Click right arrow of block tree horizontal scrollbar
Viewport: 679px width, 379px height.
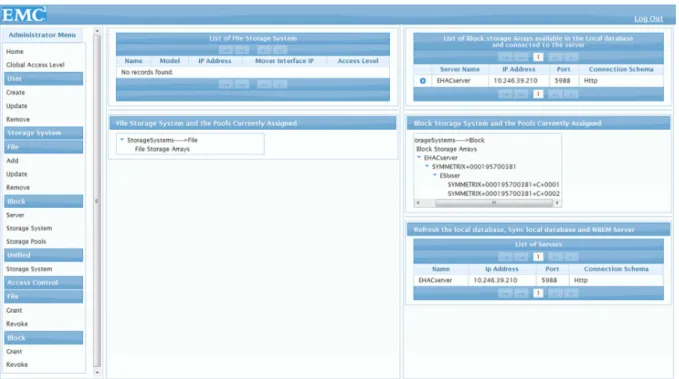(557, 203)
